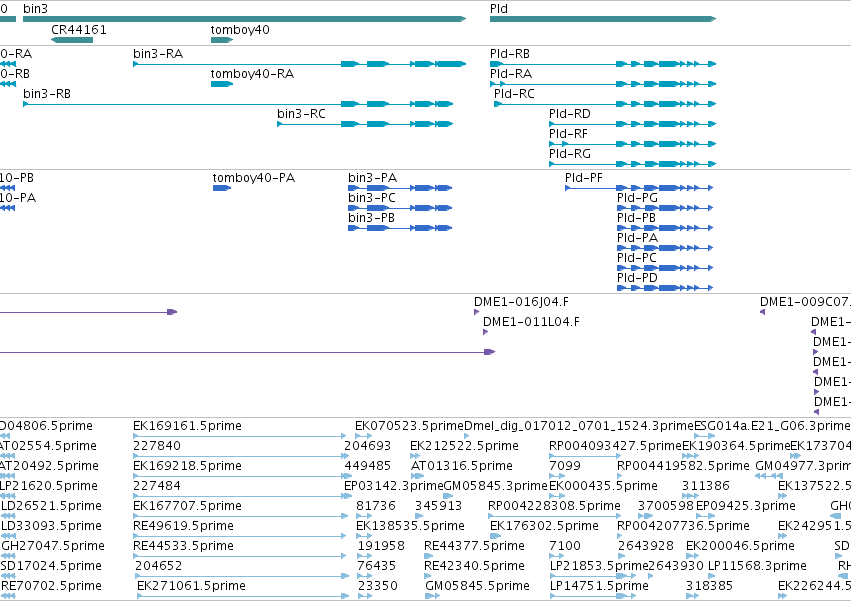
Task: Click the 191958 EST label
Action: (x=381, y=547)
